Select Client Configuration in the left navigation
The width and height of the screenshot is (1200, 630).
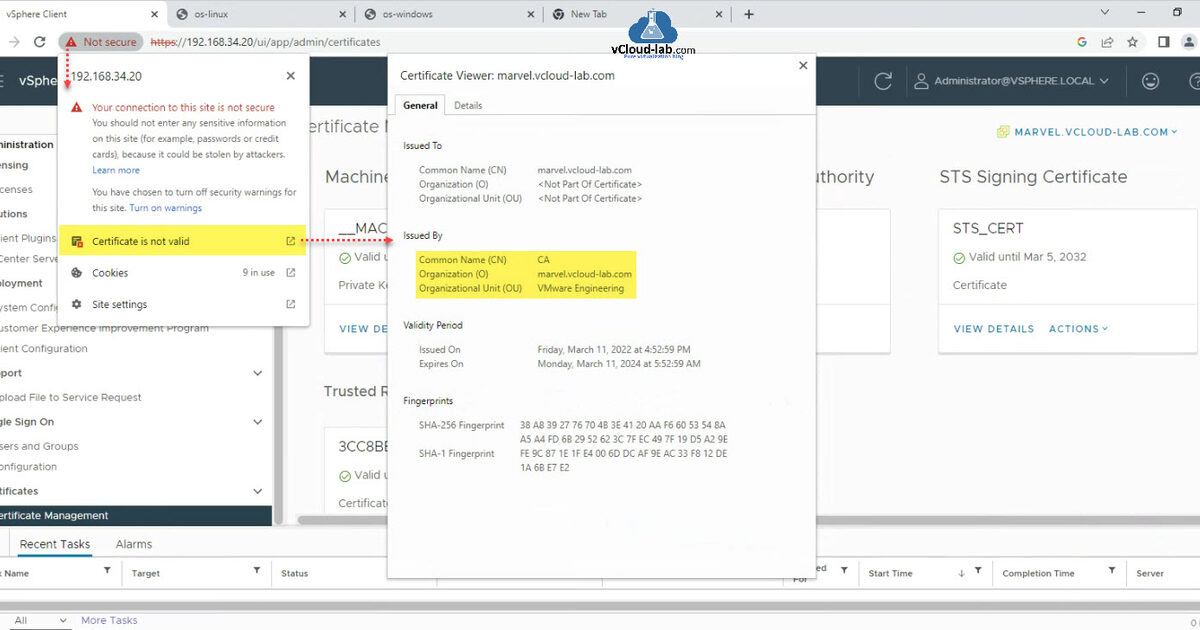coord(44,349)
